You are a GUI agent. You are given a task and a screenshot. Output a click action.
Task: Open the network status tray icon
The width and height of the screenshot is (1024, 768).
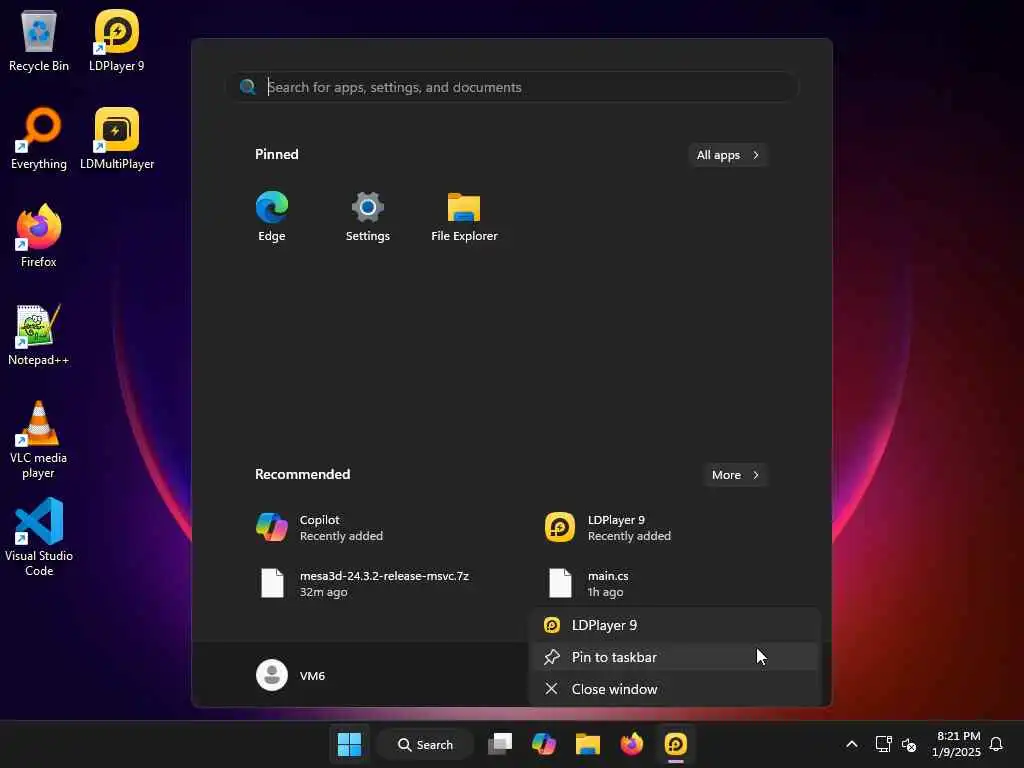pyautogui.click(x=883, y=744)
